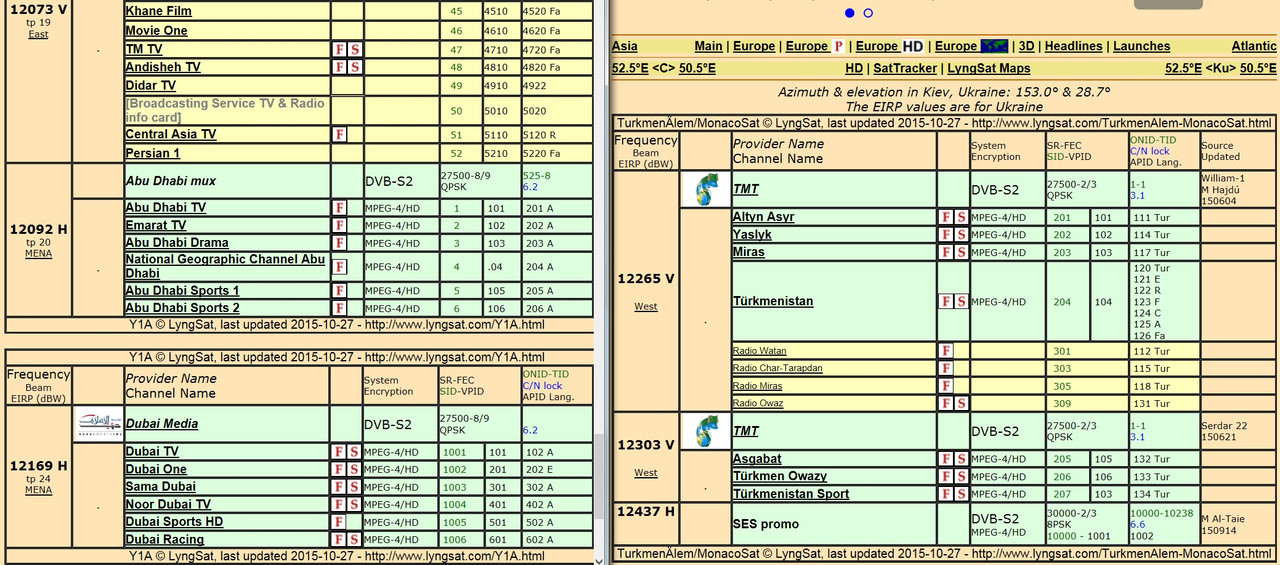The height and width of the screenshot is (565, 1280).
Task: Open the SatTracker link
Action: (905, 68)
